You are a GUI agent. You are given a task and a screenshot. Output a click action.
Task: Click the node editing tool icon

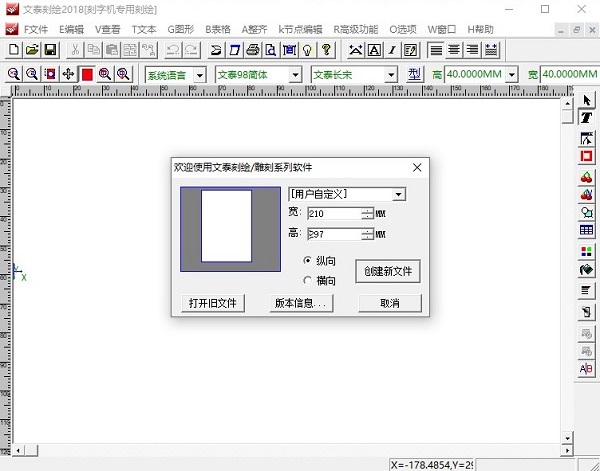click(586, 139)
